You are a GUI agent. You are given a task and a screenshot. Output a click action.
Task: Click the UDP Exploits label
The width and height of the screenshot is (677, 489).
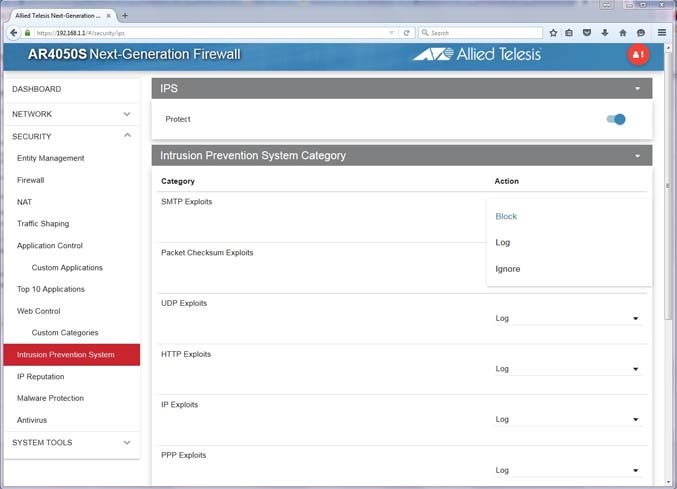pos(184,303)
